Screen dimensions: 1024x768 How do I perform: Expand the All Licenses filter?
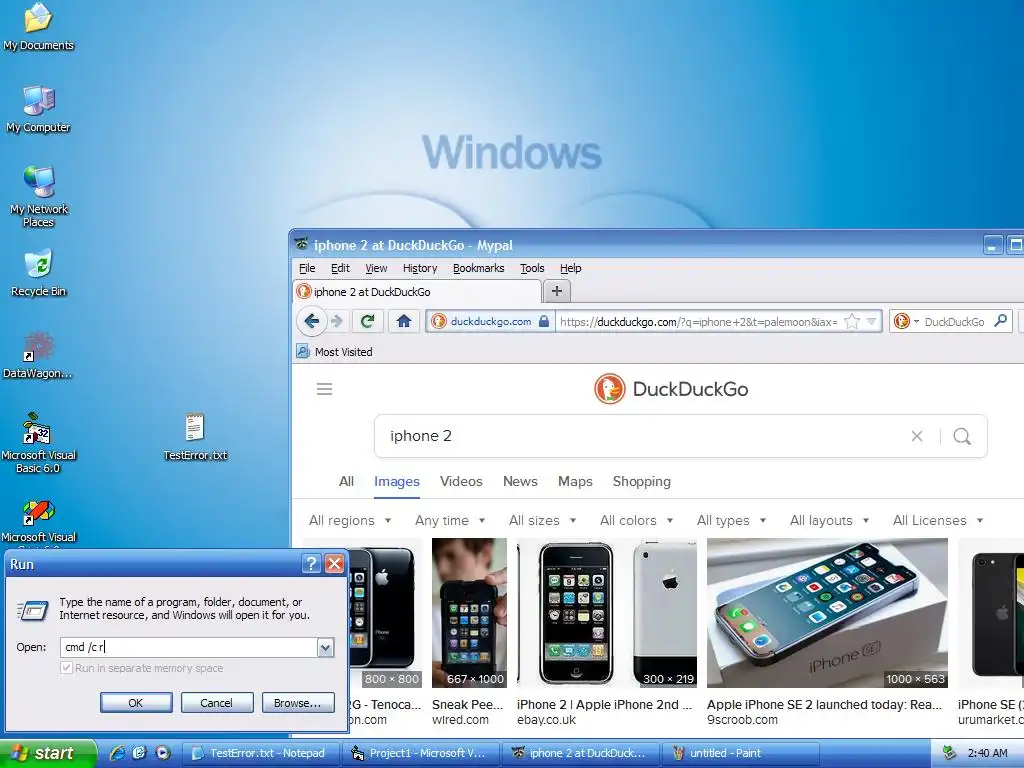938,520
